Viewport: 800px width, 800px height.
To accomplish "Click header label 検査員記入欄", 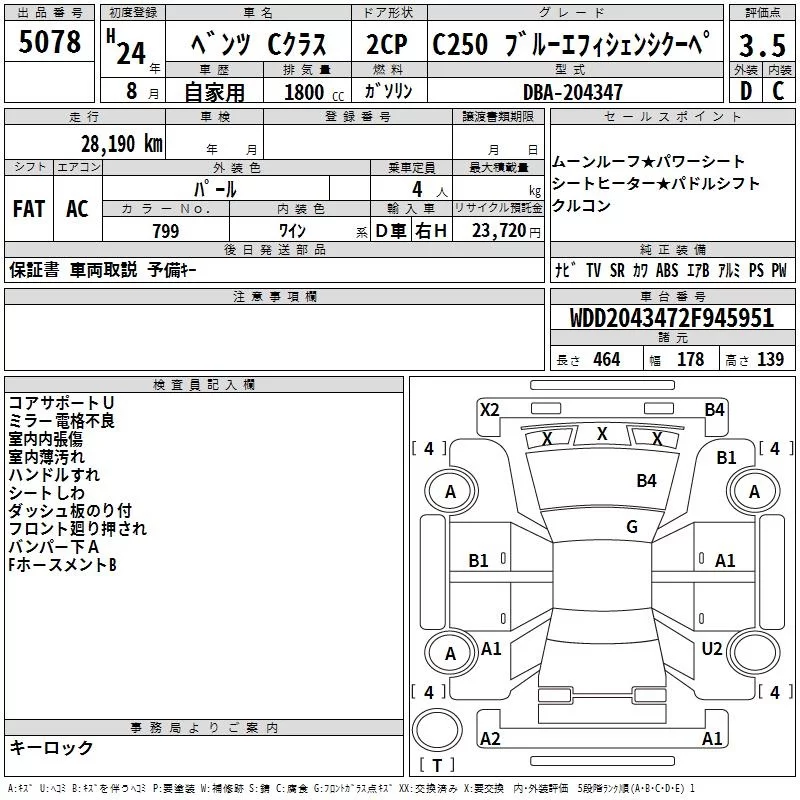I will (x=204, y=385).
